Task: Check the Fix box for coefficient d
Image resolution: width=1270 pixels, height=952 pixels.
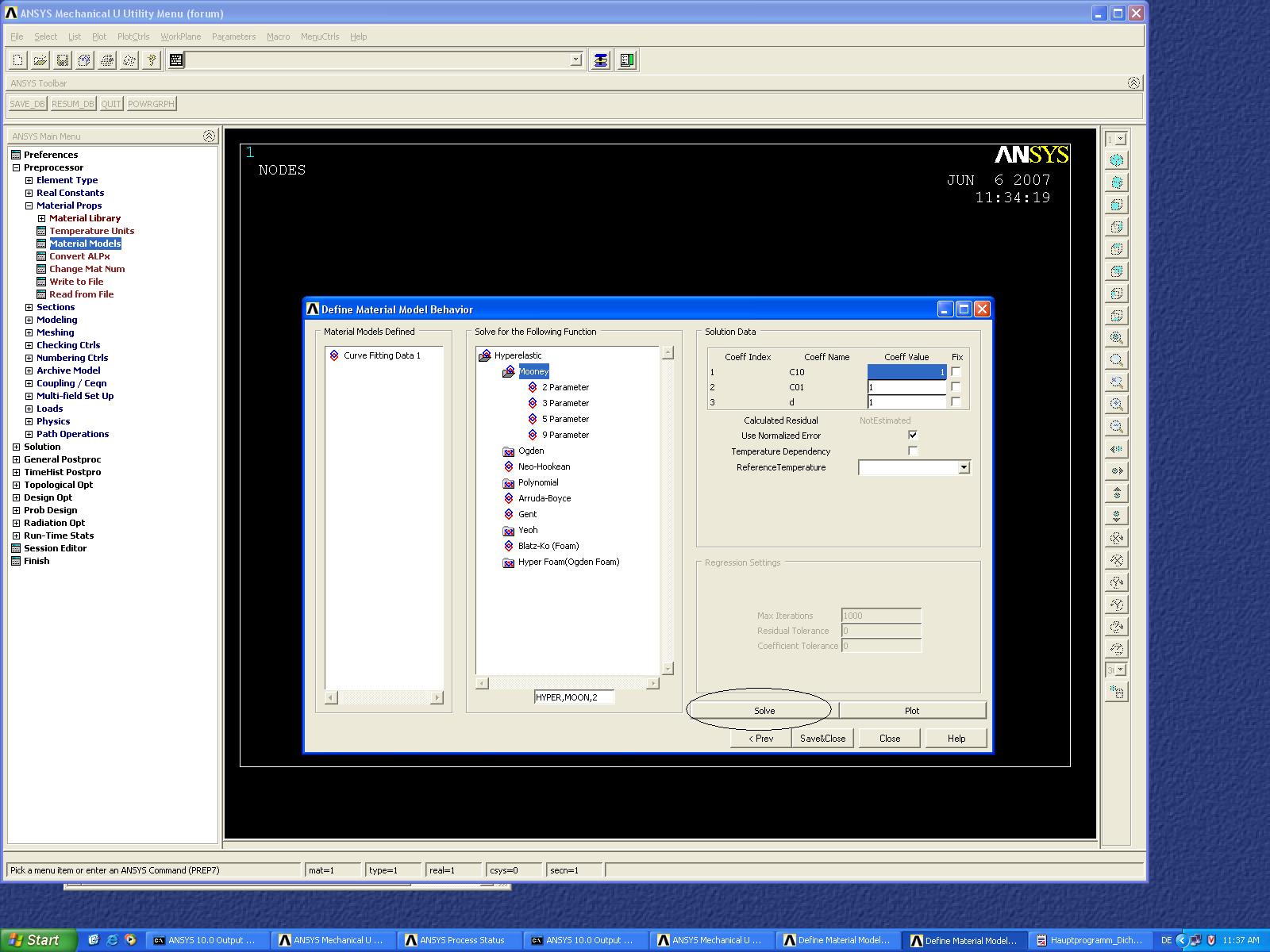Action: point(956,401)
